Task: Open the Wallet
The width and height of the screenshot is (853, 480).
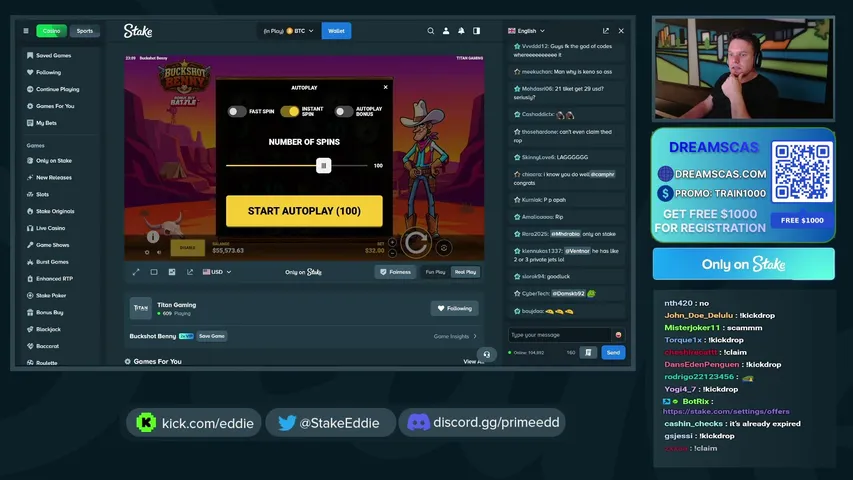Action: [x=336, y=31]
